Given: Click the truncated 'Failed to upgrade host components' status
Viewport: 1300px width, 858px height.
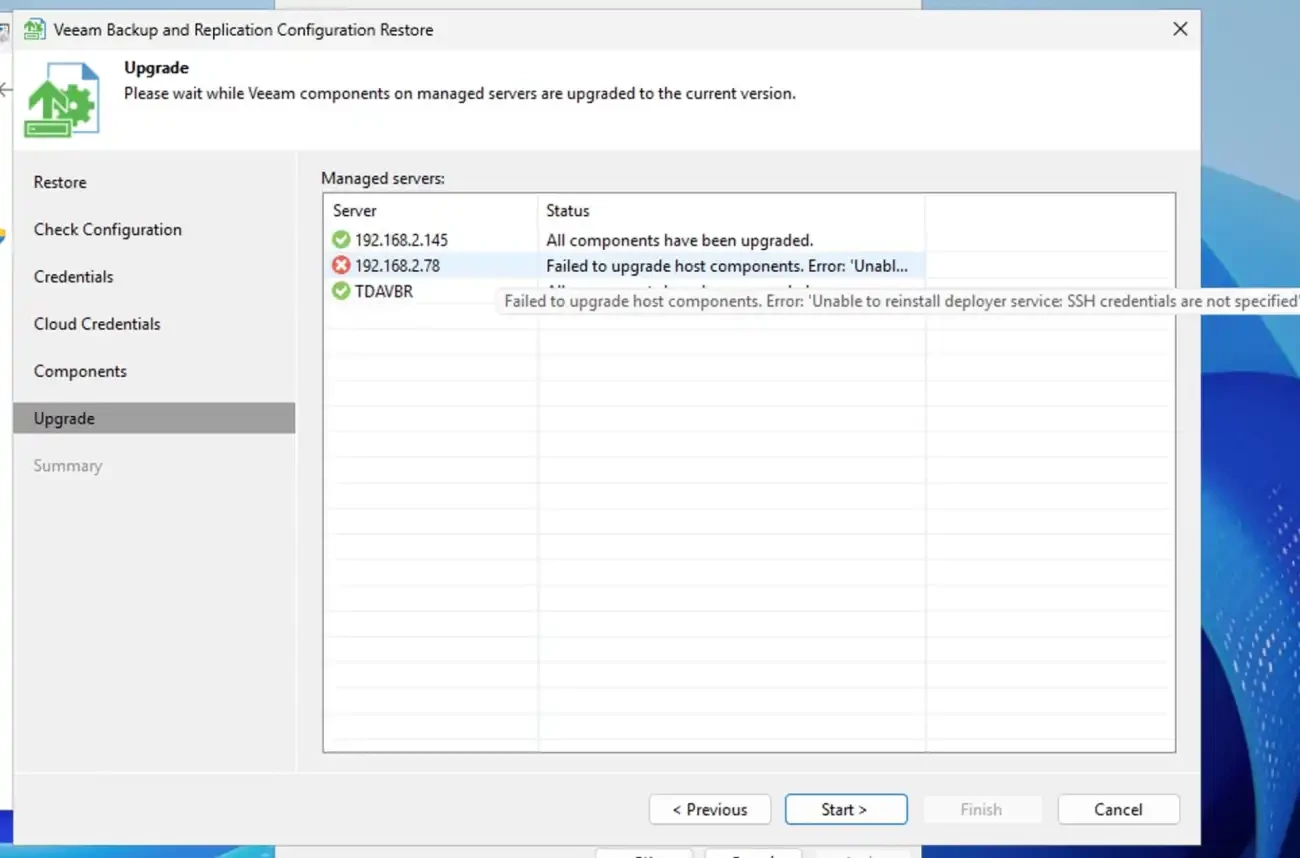Looking at the screenshot, I should click(x=727, y=266).
